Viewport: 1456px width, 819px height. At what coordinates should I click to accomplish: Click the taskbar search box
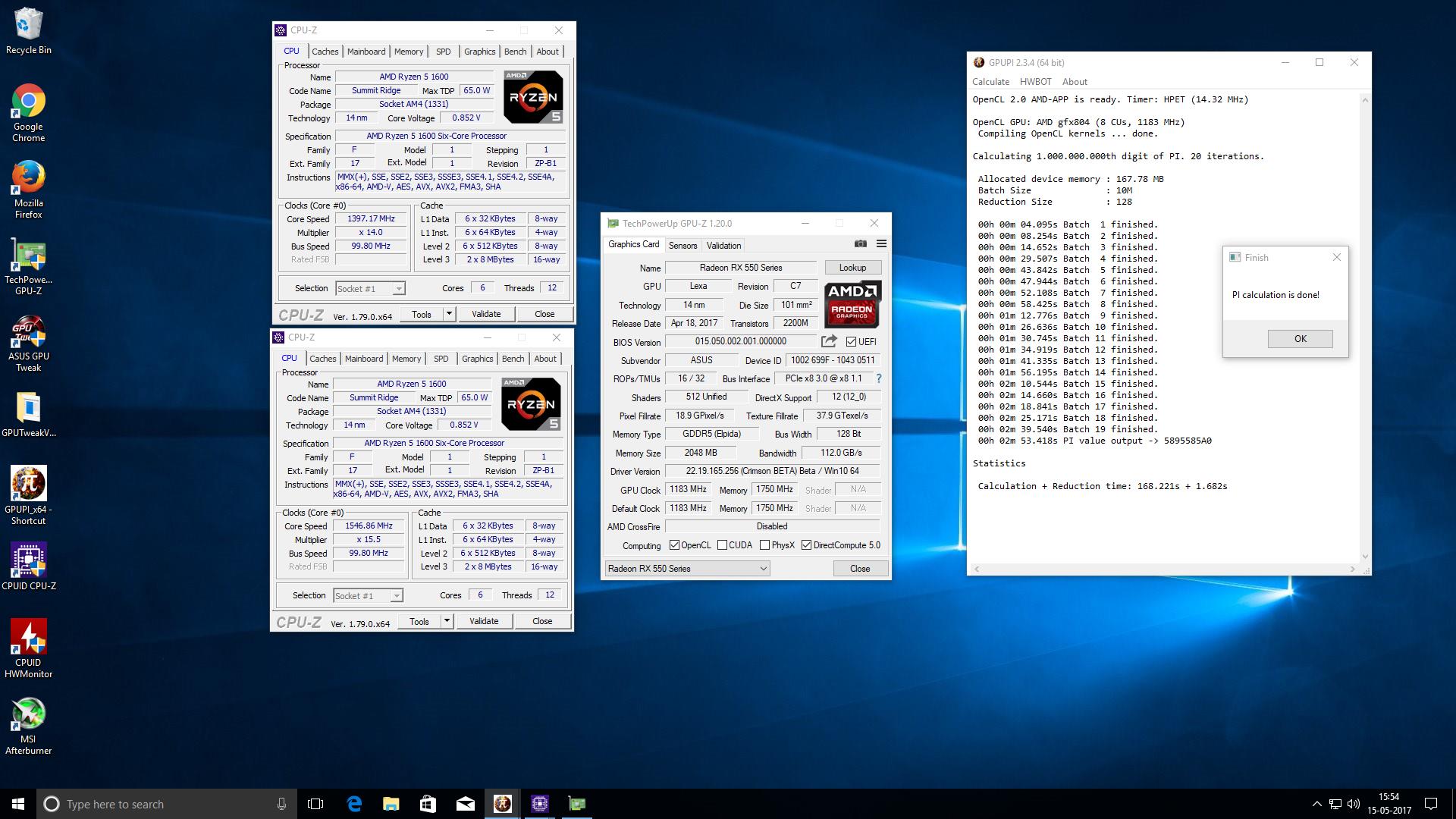coord(165,804)
